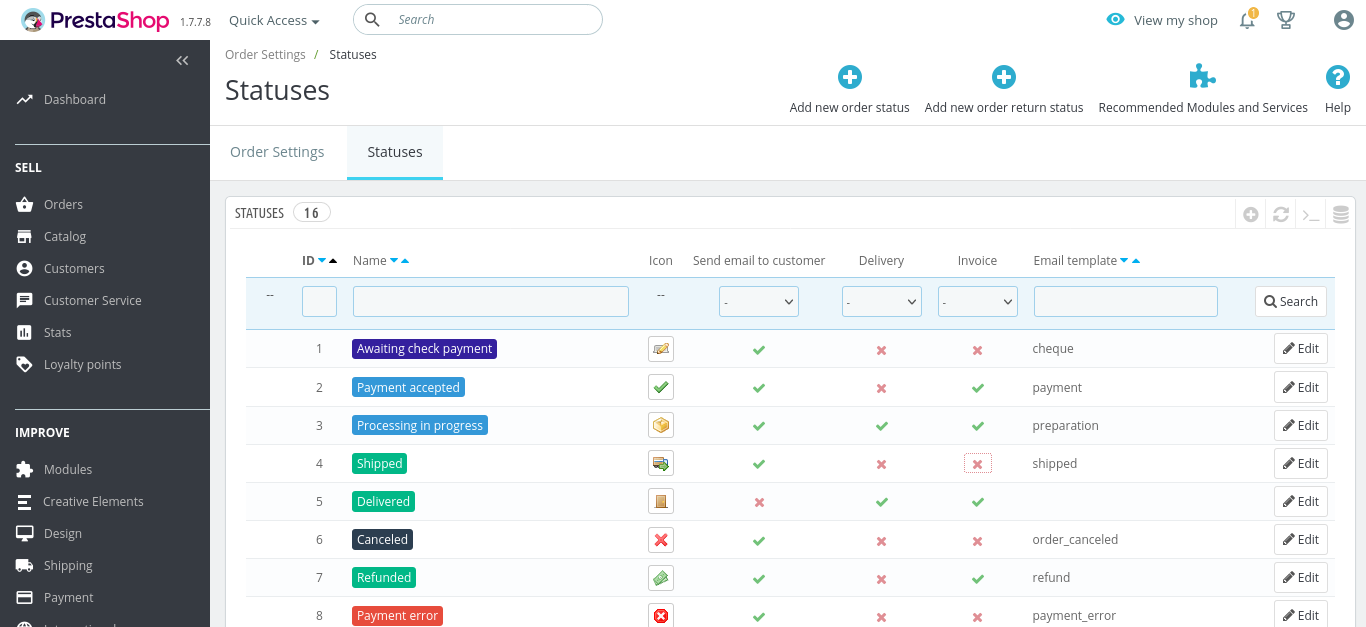Open the trophy merchant expertise icon
1366x627 pixels.
(1286, 20)
